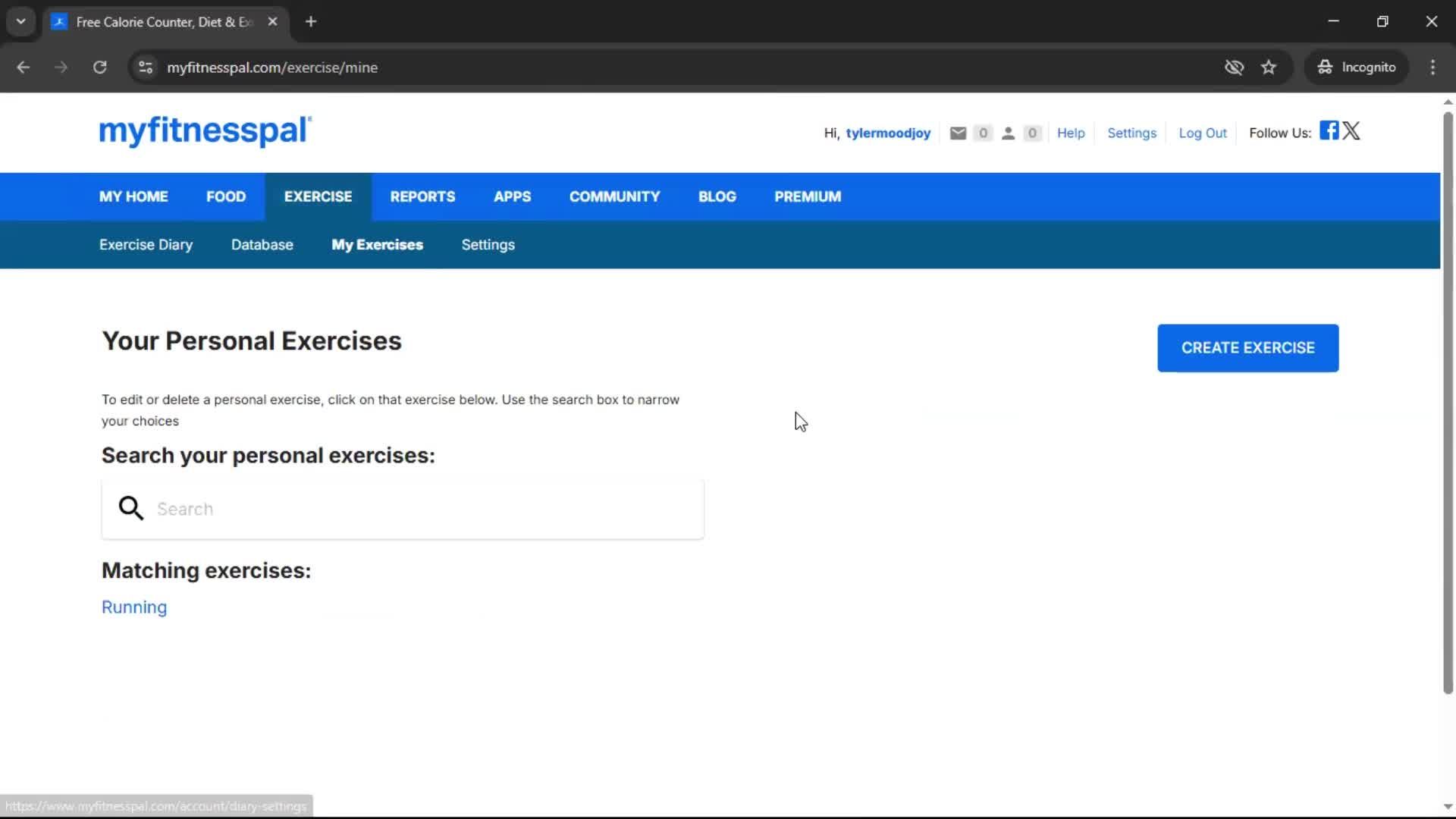Click the scroll down arrow on the scrollbar
Screen dimensions: 1456x819
[x=1448, y=807]
